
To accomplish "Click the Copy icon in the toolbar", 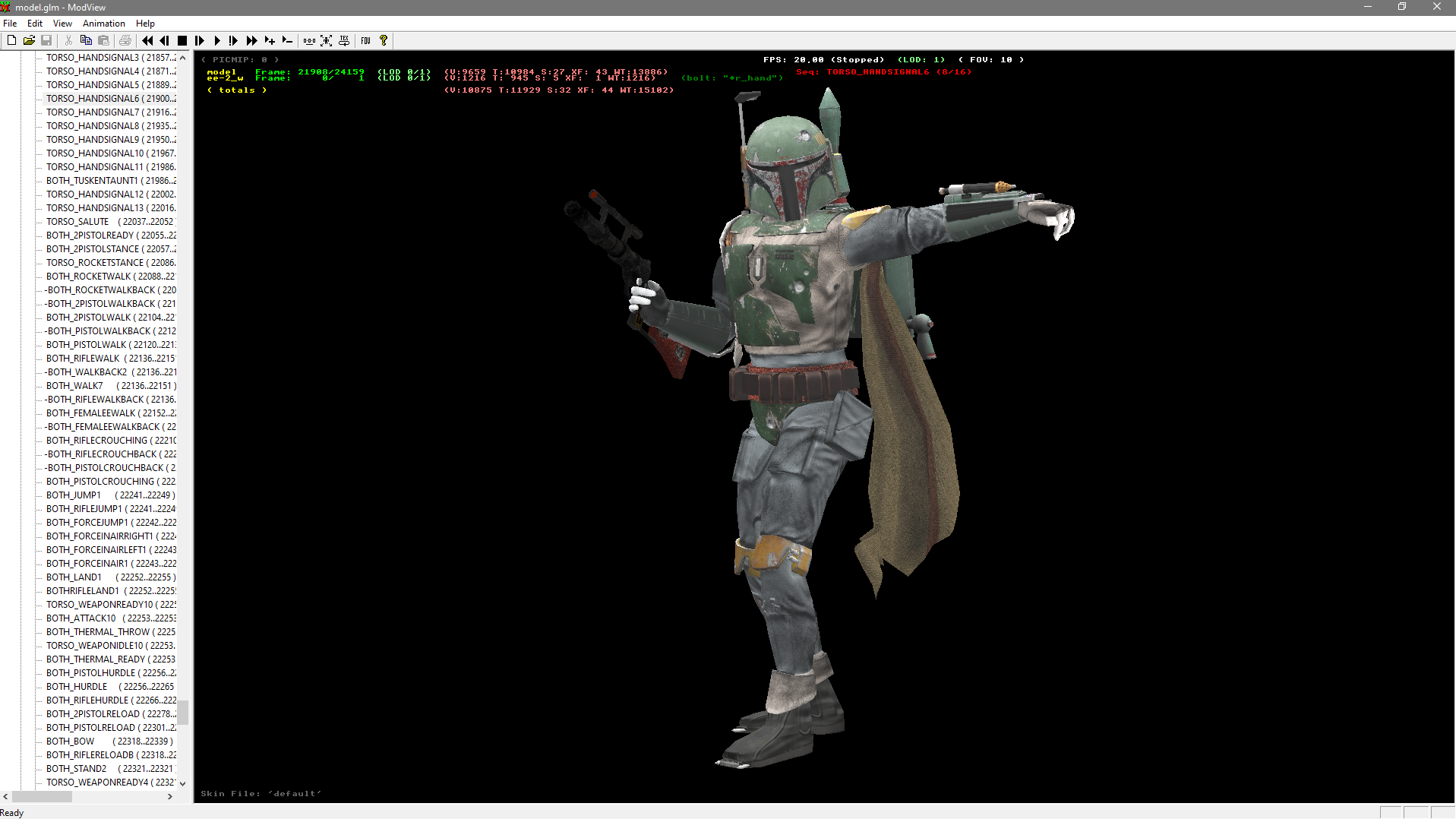I will (x=86, y=40).
